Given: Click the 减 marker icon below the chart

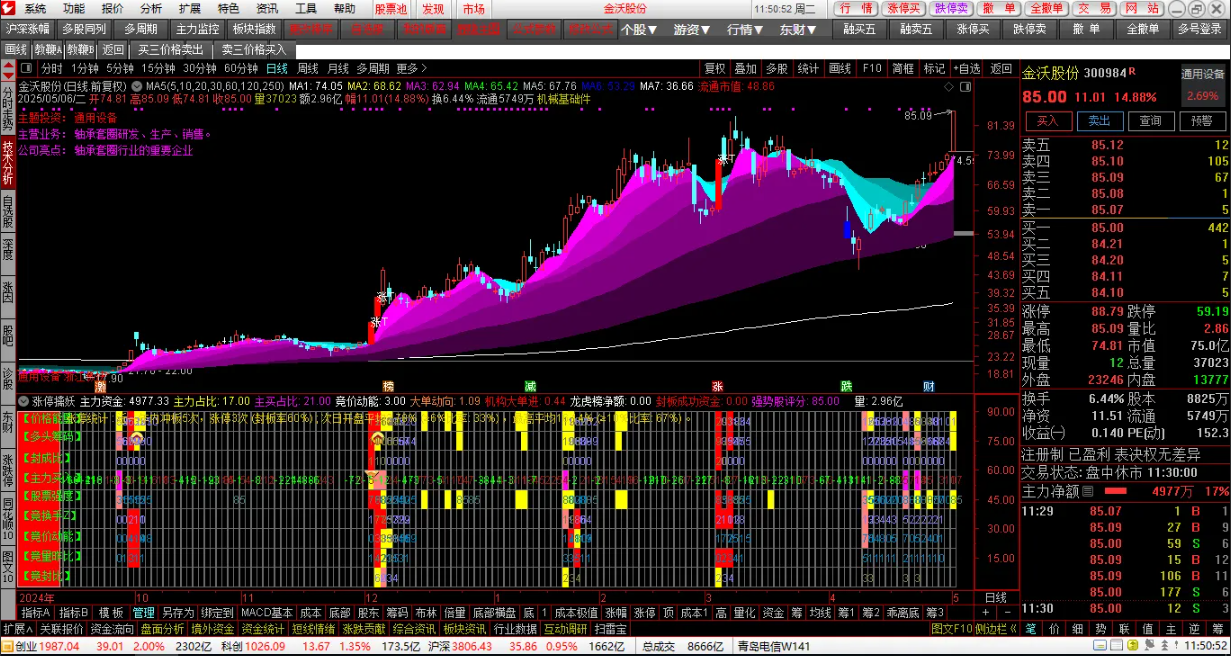Looking at the screenshot, I should tap(530, 386).
